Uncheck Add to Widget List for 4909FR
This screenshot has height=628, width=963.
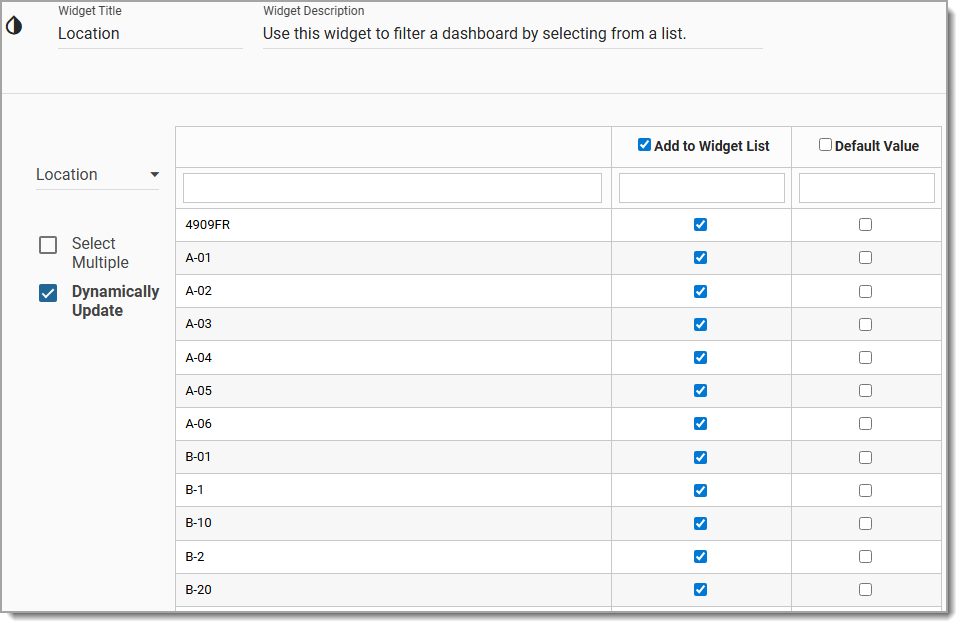700,224
